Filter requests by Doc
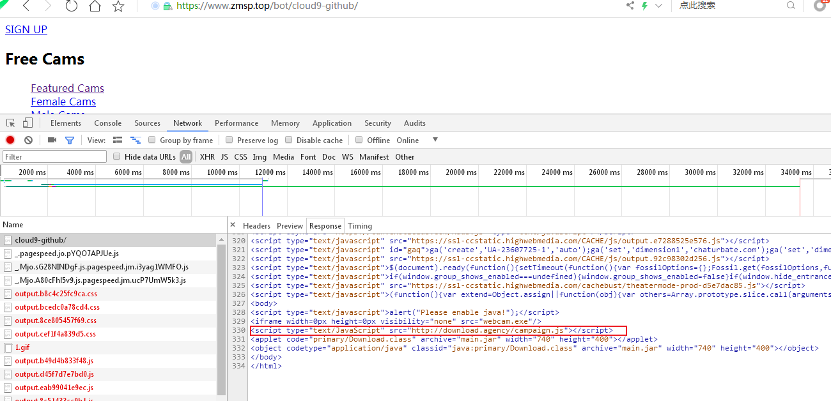 click(x=329, y=157)
